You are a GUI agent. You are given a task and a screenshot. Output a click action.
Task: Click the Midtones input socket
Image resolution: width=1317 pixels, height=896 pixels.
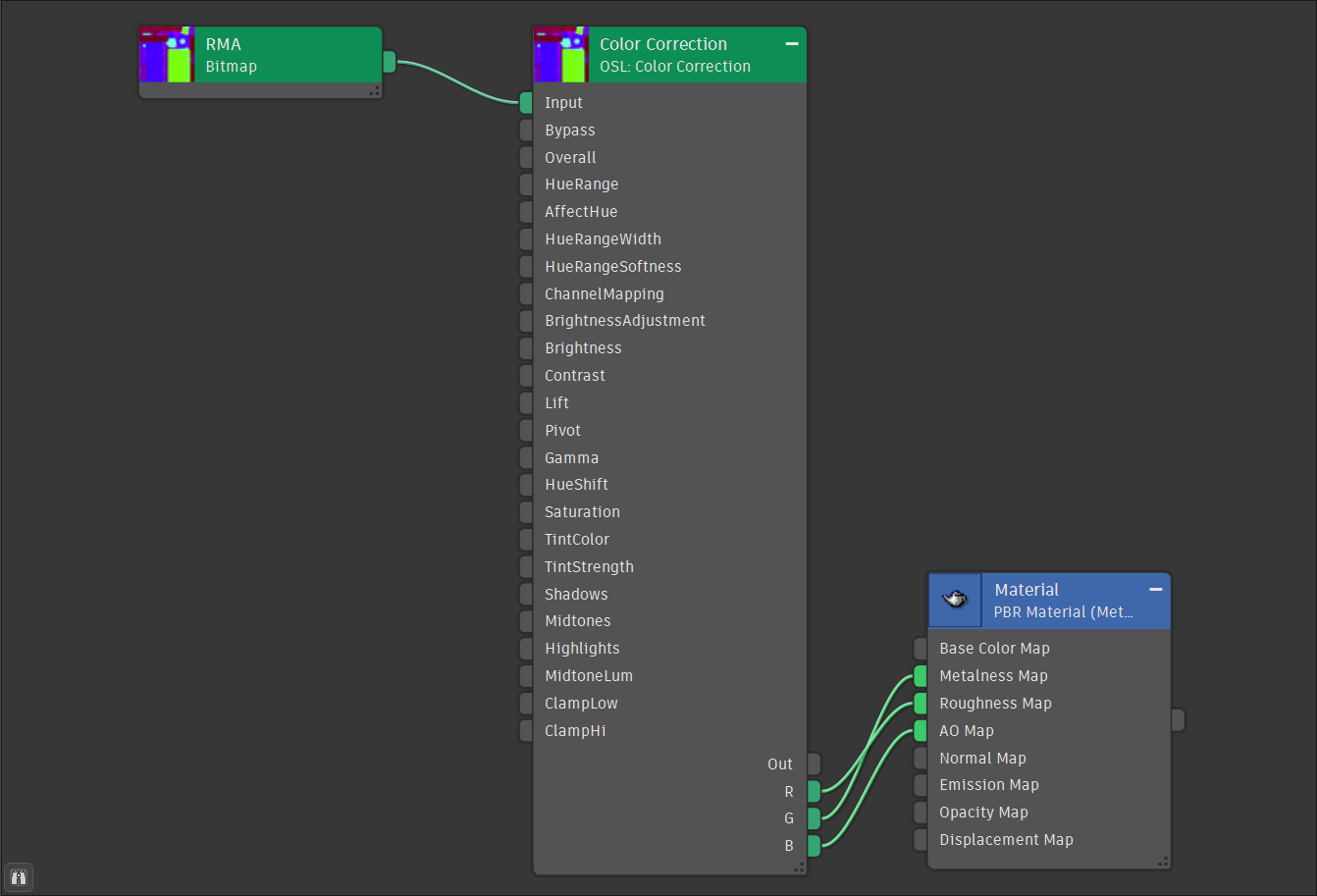pyautogui.click(x=526, y=621)
